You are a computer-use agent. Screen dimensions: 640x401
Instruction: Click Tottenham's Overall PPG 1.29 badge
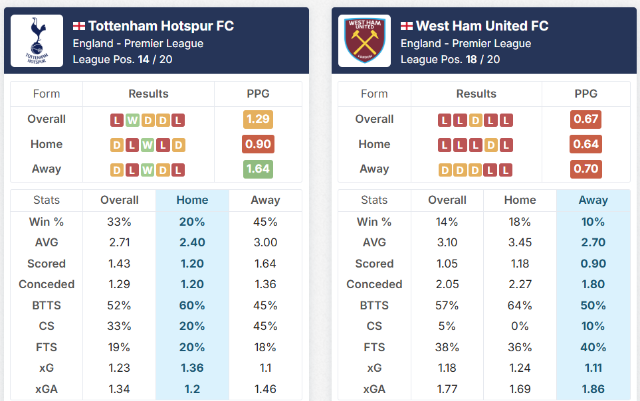click(x=257, y=120)
